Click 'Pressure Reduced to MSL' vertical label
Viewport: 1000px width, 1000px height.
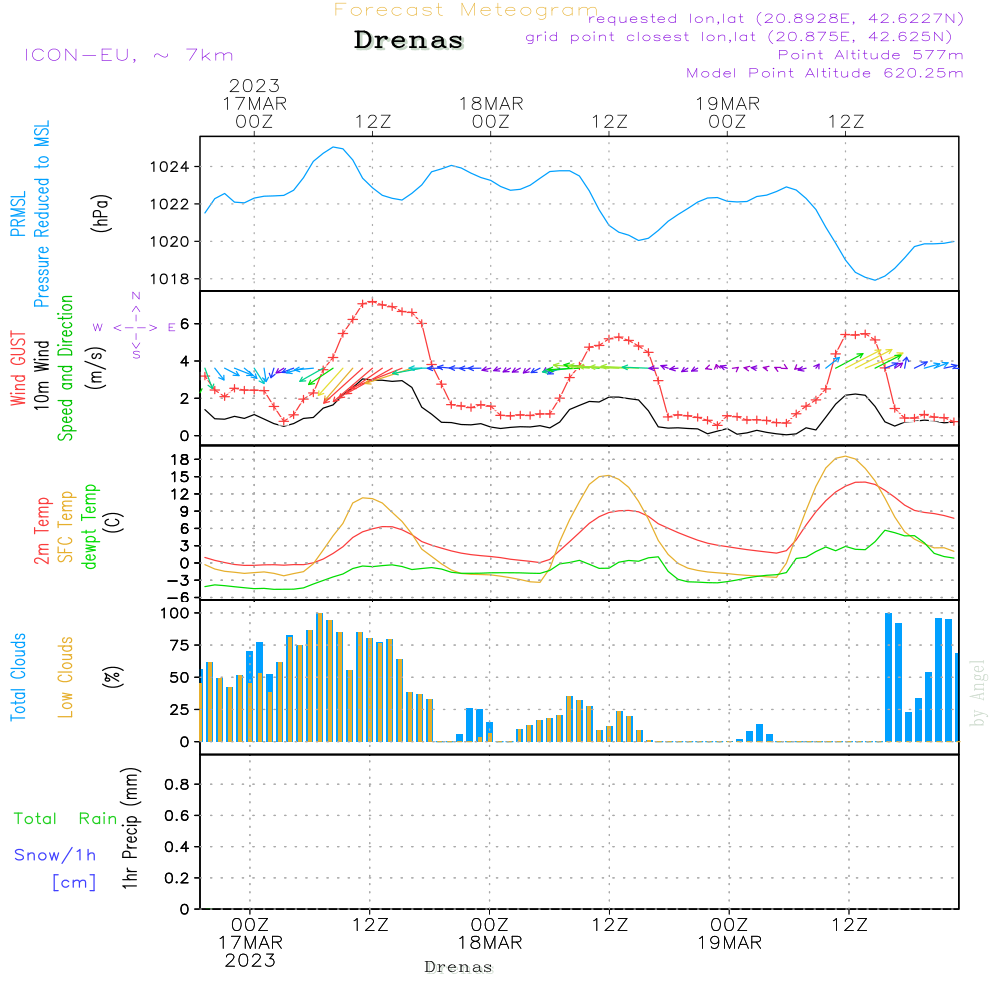click(x=41, y=214)
